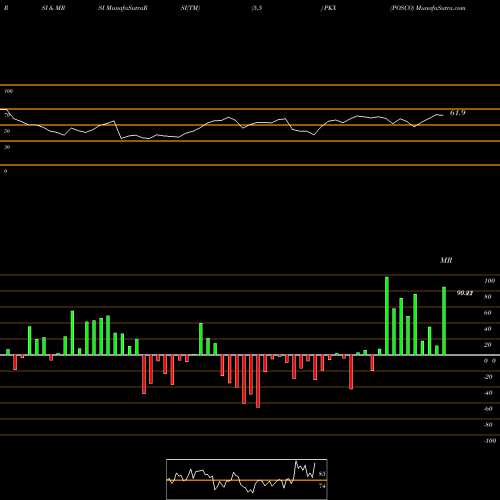This screenshot has width=500, height=500.
Task: Click the '60' axis label on MR chart
Action: click(x=487, y=313)
